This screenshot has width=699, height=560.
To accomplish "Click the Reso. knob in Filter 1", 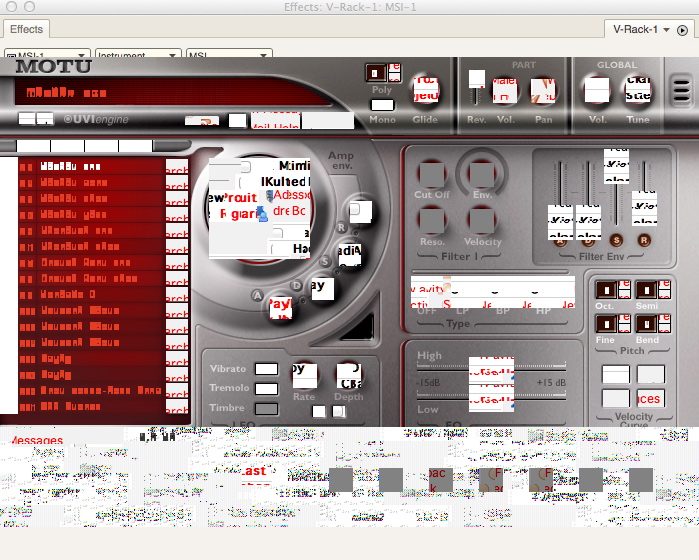I will coord(431,220).
